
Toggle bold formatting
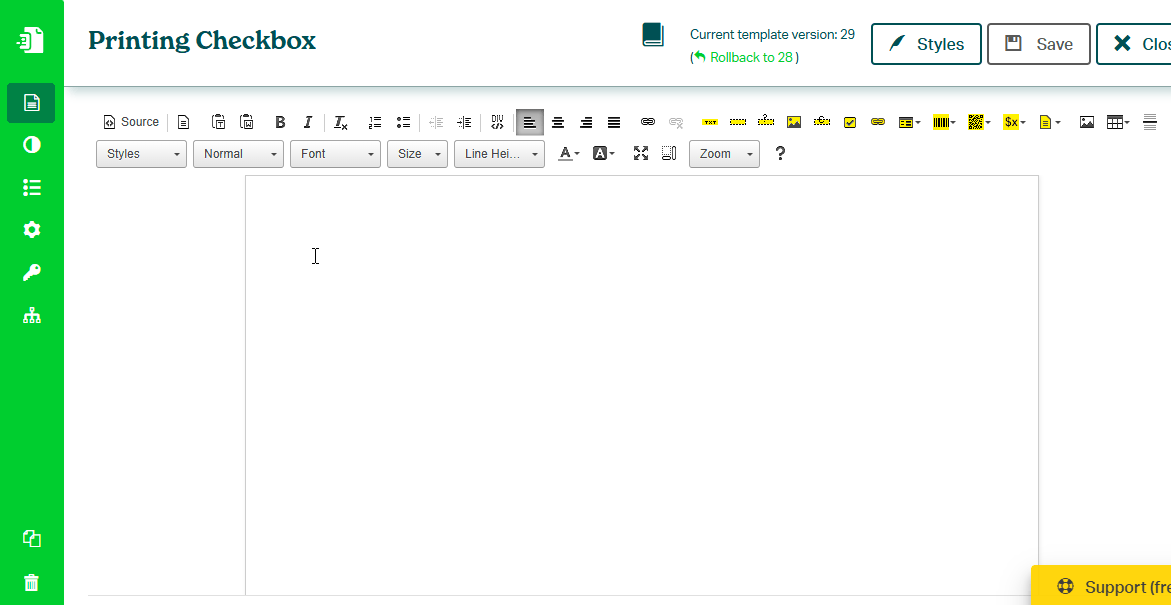click(x=280, y=122)
